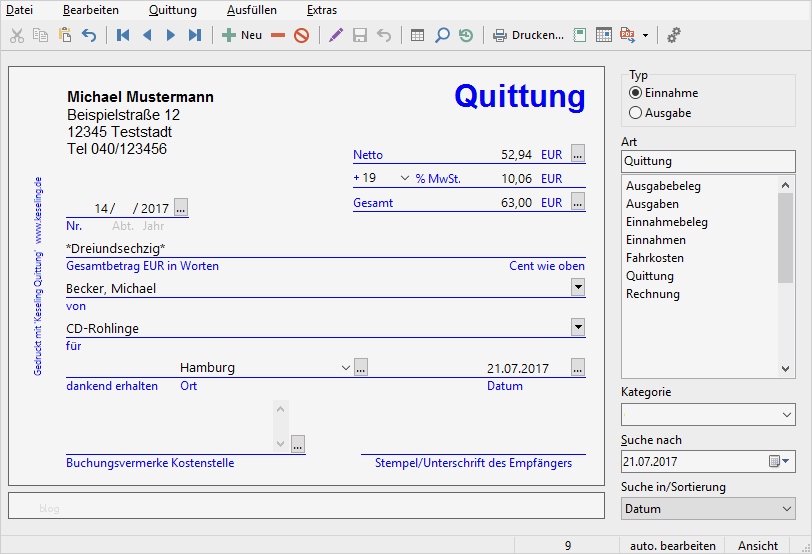Select Rechnung in the Art list
This screenshot has height=554, width=812.
[652, 294]
